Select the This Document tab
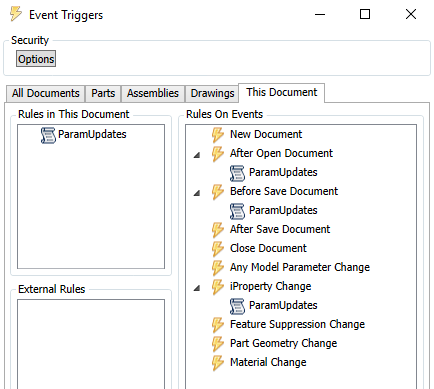The height and width of the screenshot is (389, 434). pyautogui.click(x=282, y=92)
